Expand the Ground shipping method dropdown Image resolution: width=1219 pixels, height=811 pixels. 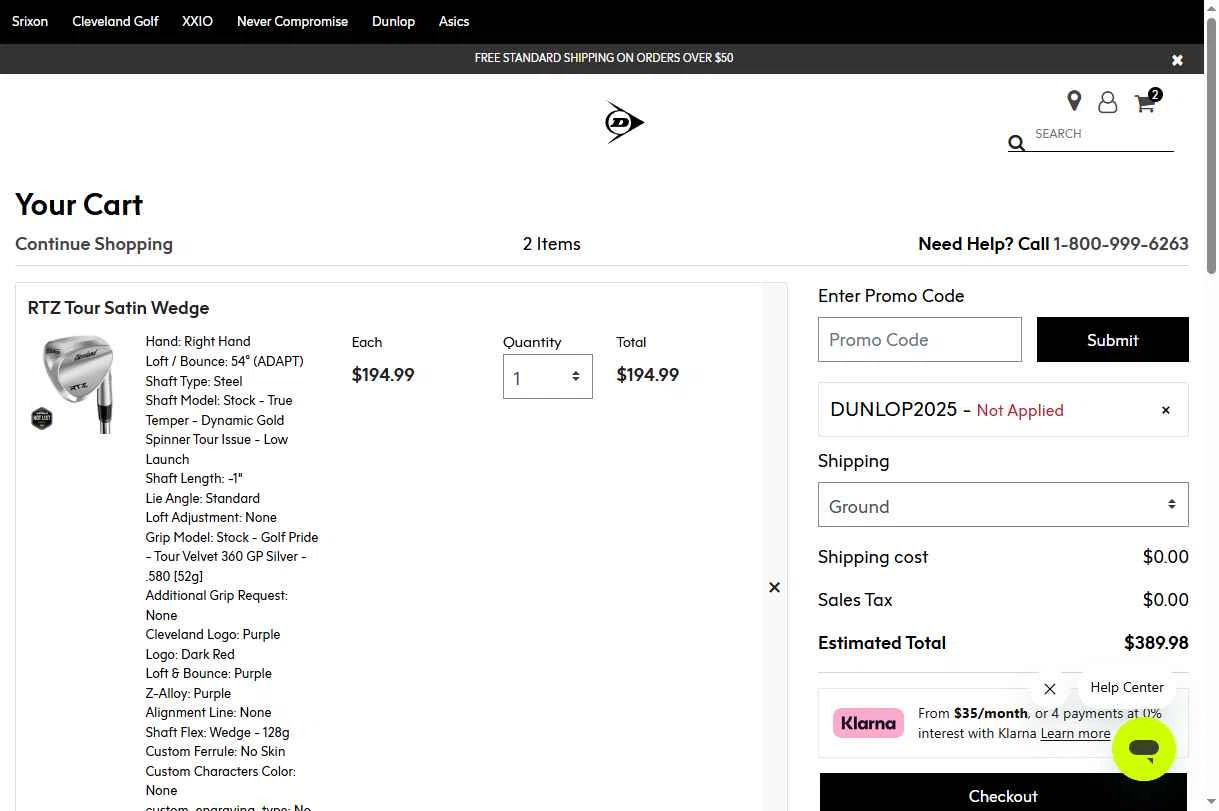[1003, 505]
